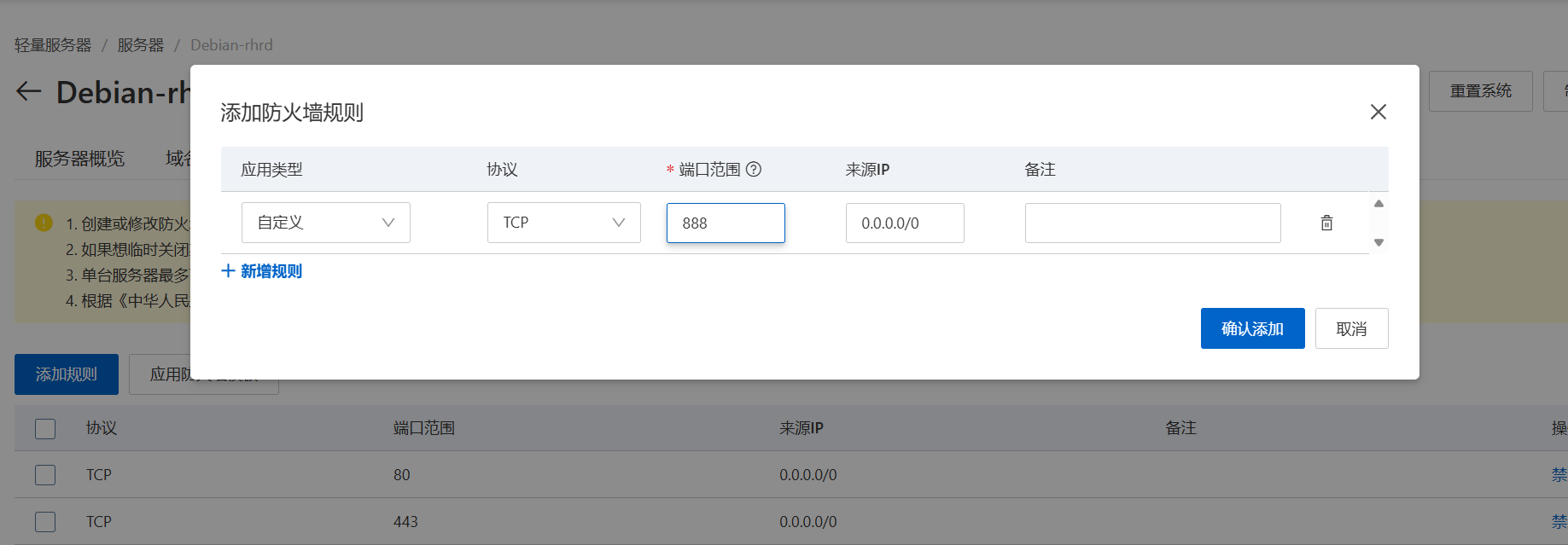The height and width of the screenshot is (545, 1568).
Task: Check the TCP port 443 rule checkbox
Action: click(45, 522)
